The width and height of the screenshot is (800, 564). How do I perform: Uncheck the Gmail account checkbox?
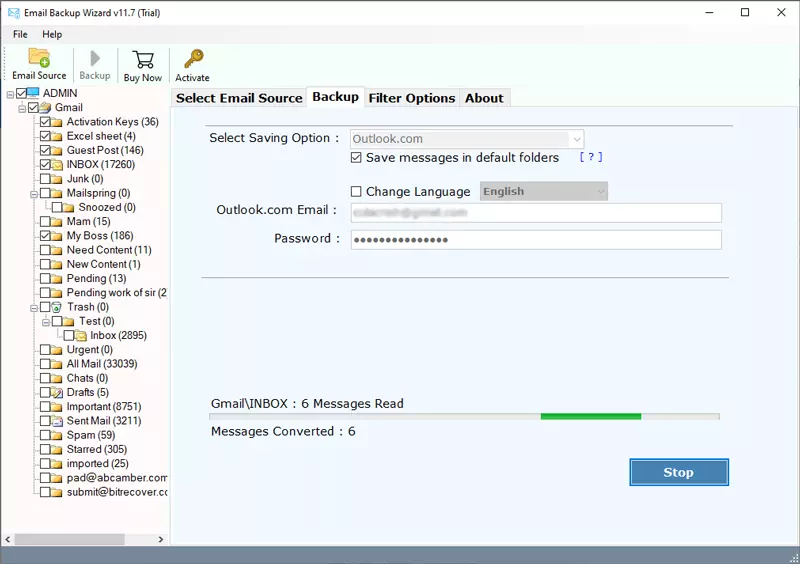pyautogui.click(x=34, y=107)
